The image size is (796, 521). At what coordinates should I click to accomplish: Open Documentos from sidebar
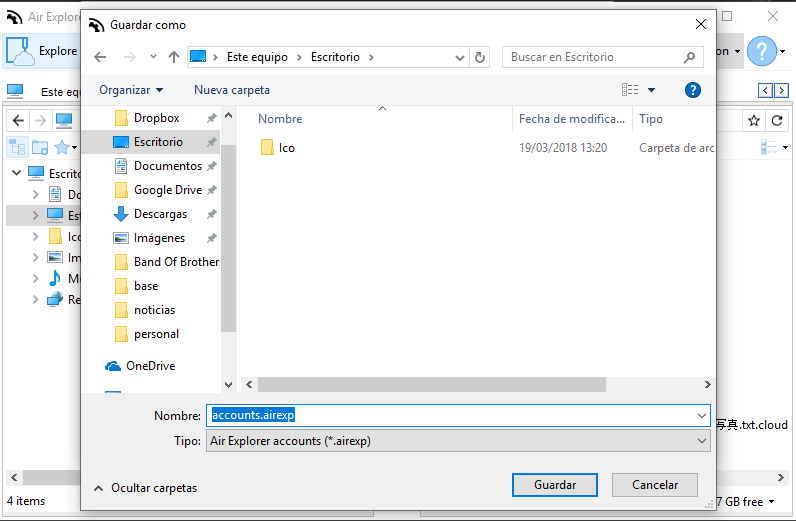(168, 166)
